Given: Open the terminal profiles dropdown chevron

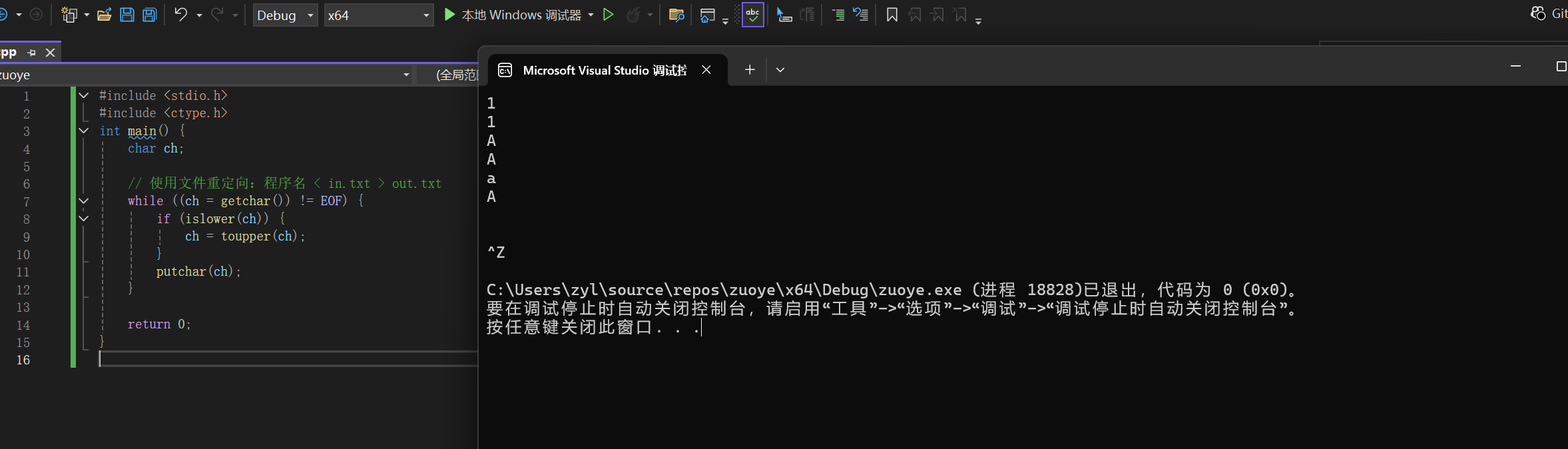Looking at the screenshot, I should (x=780, y=70).
